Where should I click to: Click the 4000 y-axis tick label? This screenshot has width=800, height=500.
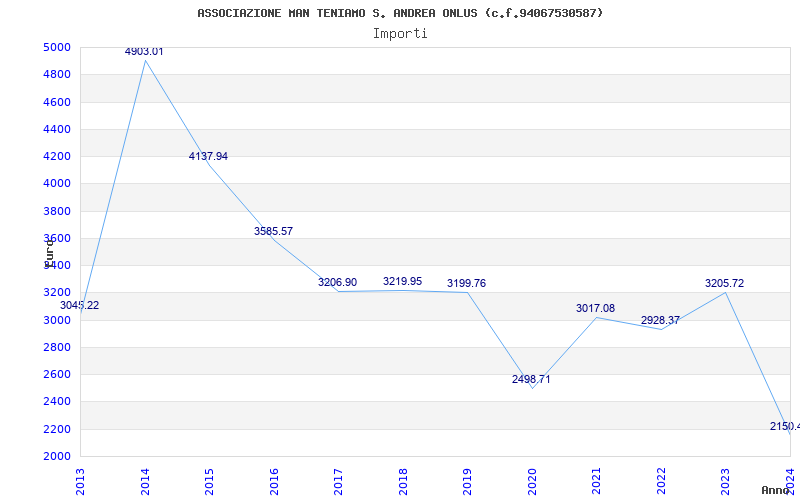57,184
